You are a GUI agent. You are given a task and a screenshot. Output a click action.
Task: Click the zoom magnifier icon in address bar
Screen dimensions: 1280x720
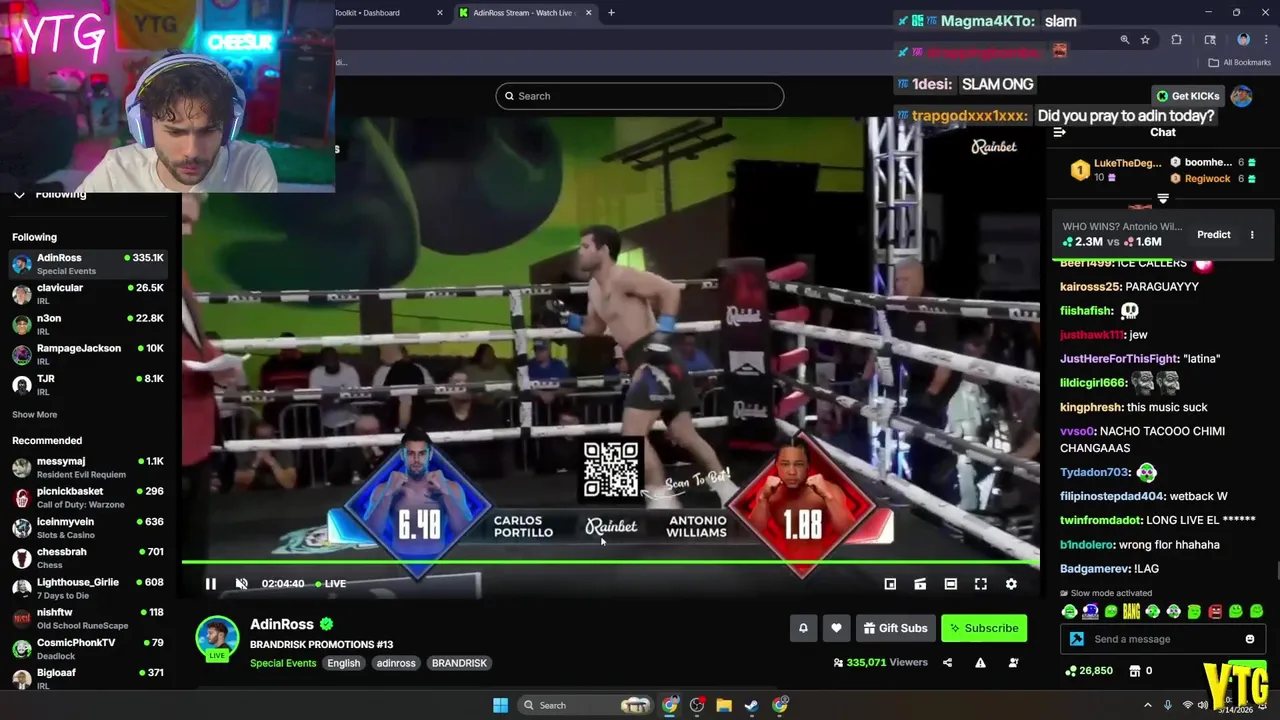1125,40
